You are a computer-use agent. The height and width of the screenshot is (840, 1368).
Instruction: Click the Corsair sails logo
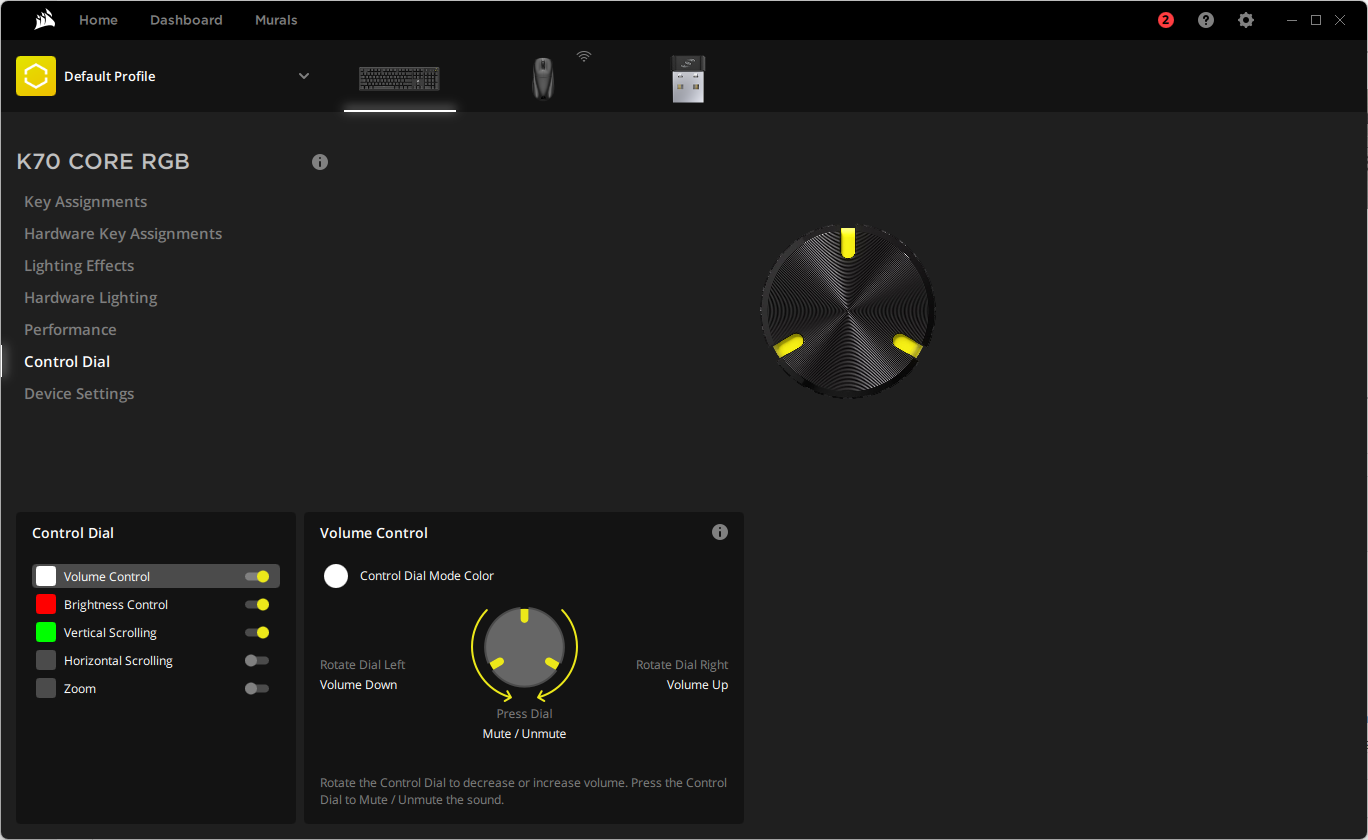pyautogui.click(x=44, y=20)
